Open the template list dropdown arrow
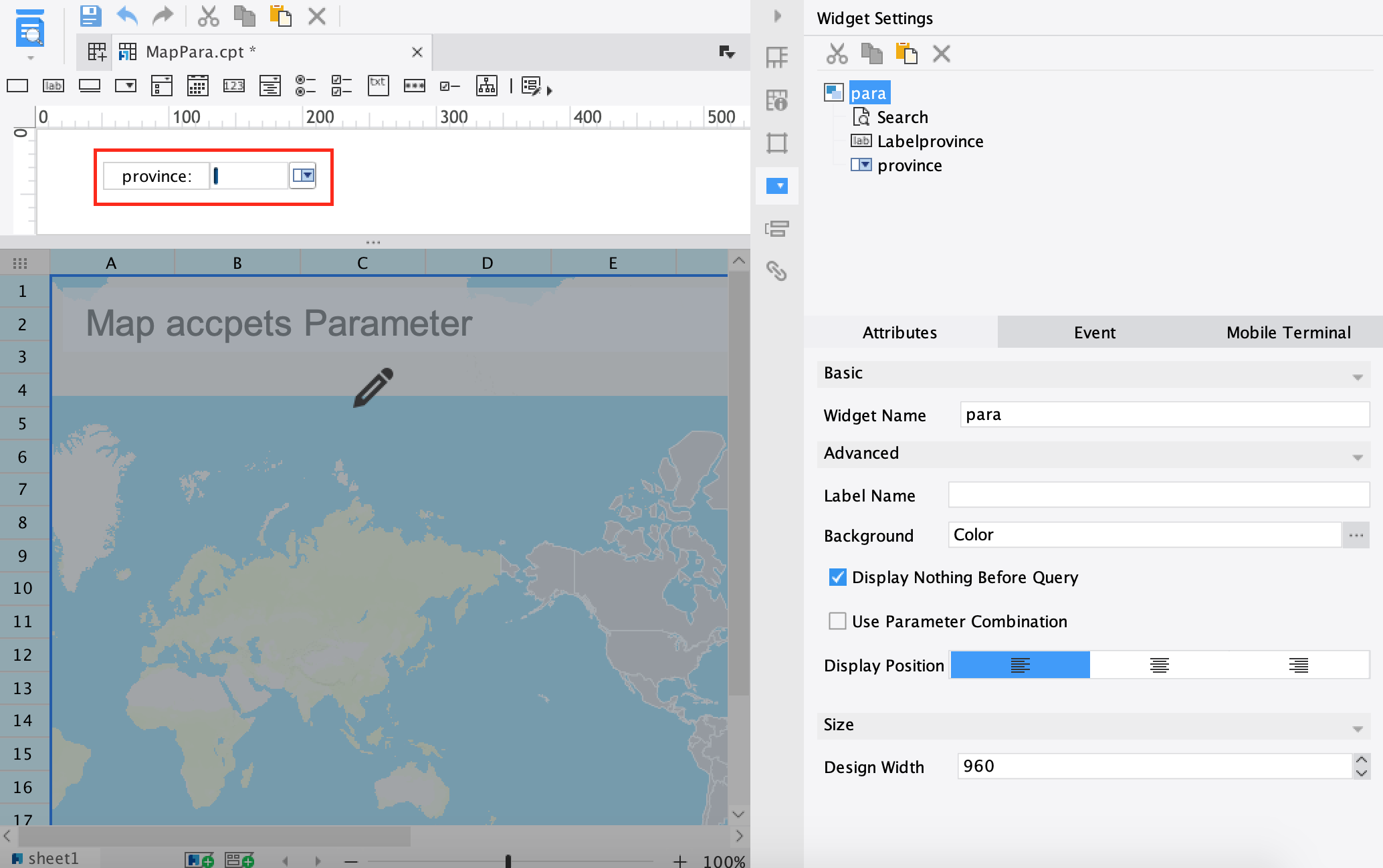This screenshot has height=868, width=1383. 728,52
